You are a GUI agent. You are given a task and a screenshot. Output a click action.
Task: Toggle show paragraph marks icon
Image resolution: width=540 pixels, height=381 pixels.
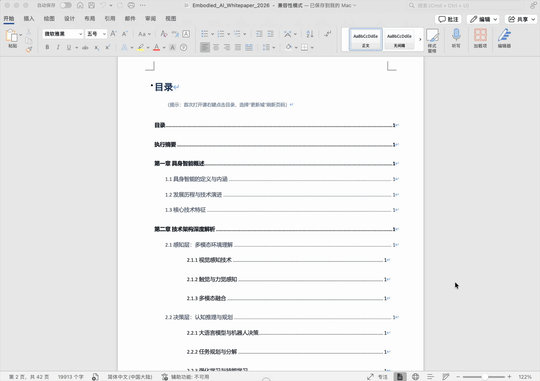(327, 34)
